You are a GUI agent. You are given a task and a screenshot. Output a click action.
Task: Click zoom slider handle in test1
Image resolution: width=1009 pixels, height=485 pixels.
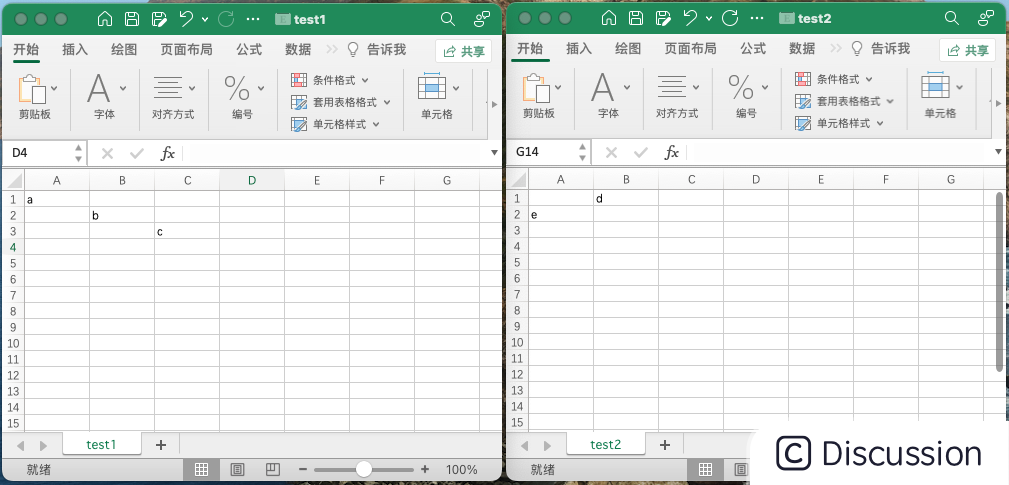coord(364,470)
